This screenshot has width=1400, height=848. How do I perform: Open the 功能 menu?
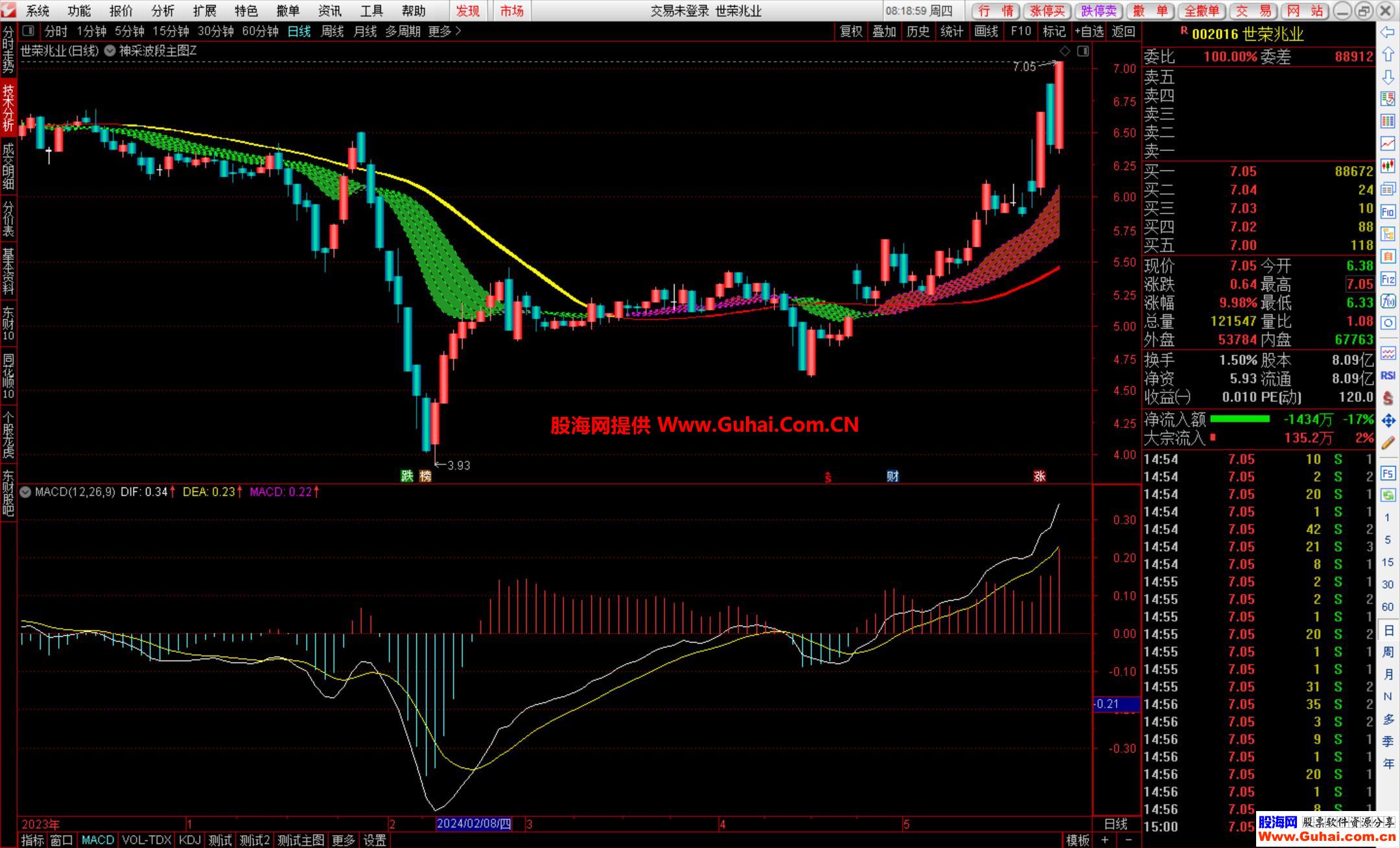pyautogui.click(x=79, y=10)
